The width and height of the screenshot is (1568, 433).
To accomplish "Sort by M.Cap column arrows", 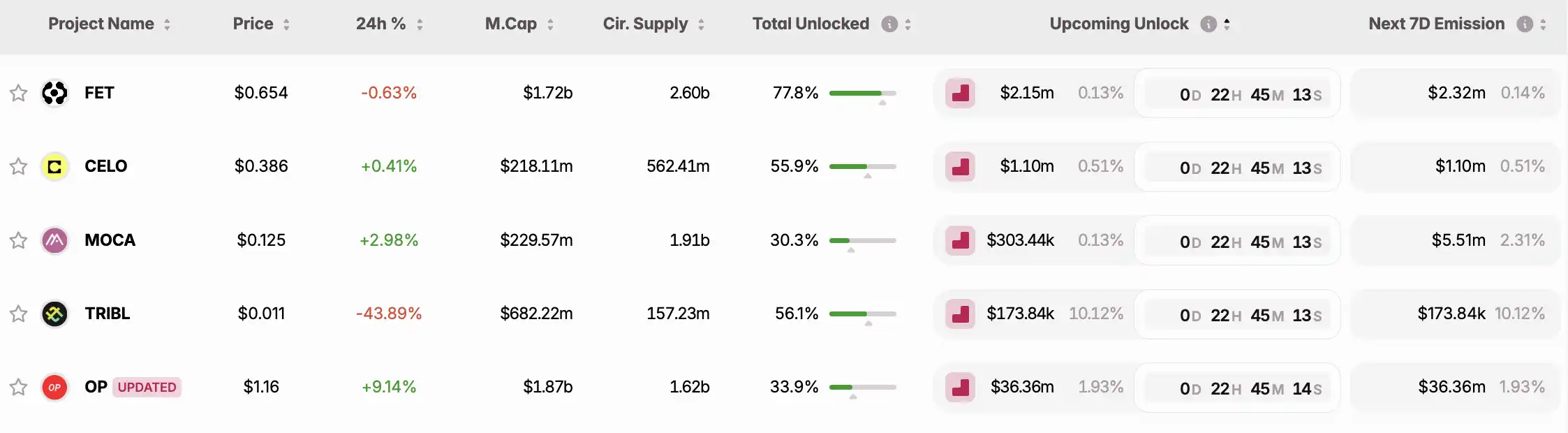I will coord(550,24).
